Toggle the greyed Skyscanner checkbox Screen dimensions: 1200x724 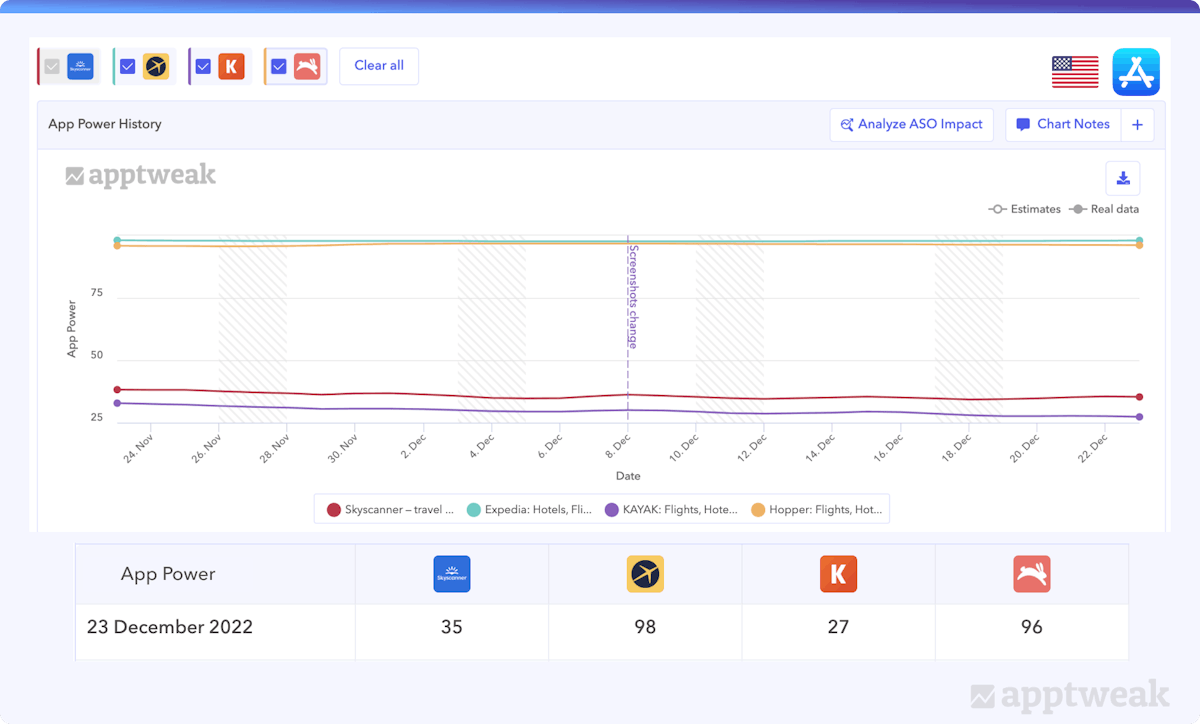pos(53,67)
